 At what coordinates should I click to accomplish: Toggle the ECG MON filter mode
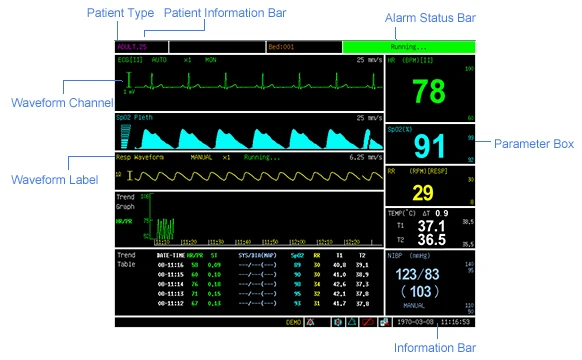click(x=210, y=60)
